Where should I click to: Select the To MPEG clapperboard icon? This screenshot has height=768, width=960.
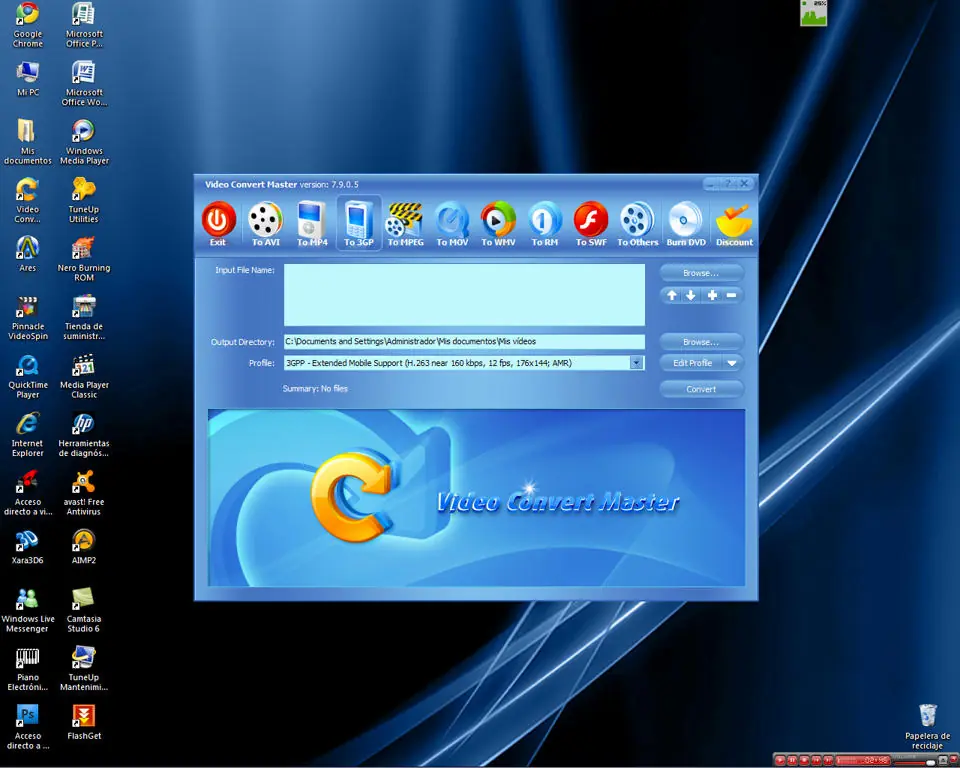click(405, 219)
